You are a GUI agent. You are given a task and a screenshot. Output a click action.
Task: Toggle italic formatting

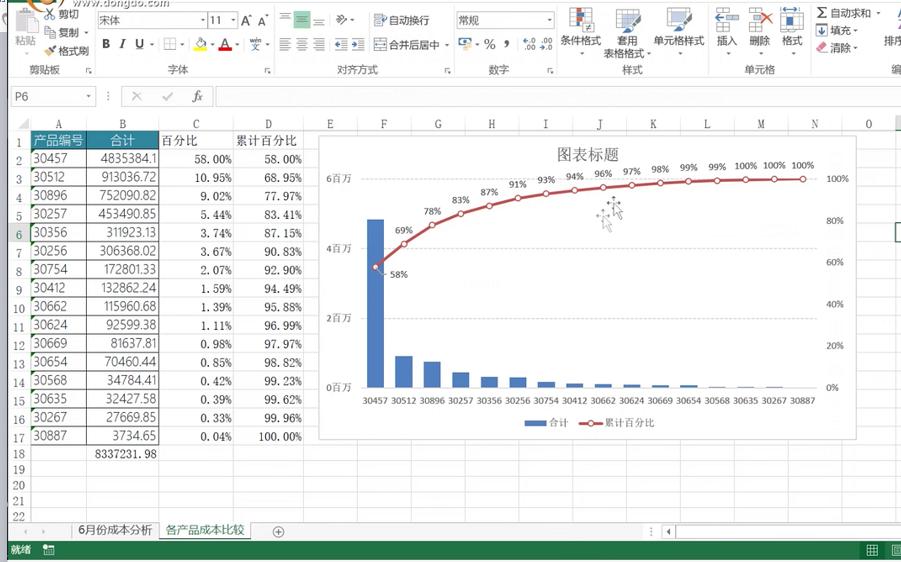click(x=122, y=44)
